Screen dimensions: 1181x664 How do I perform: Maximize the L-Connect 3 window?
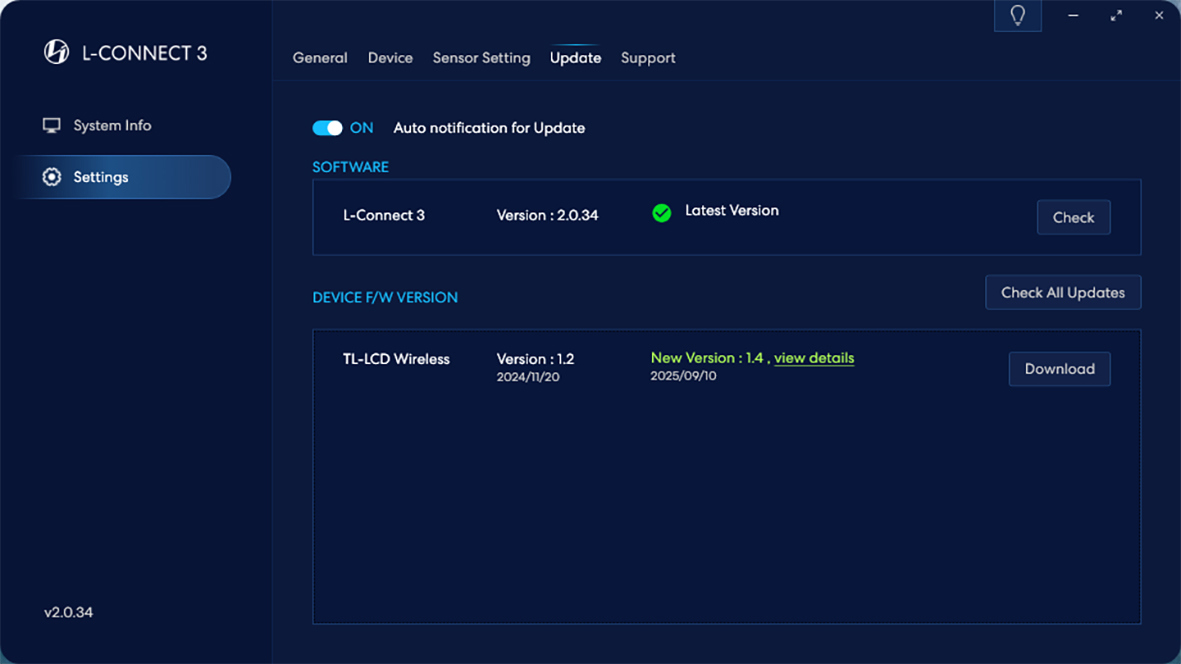[x=1116, y=15]
